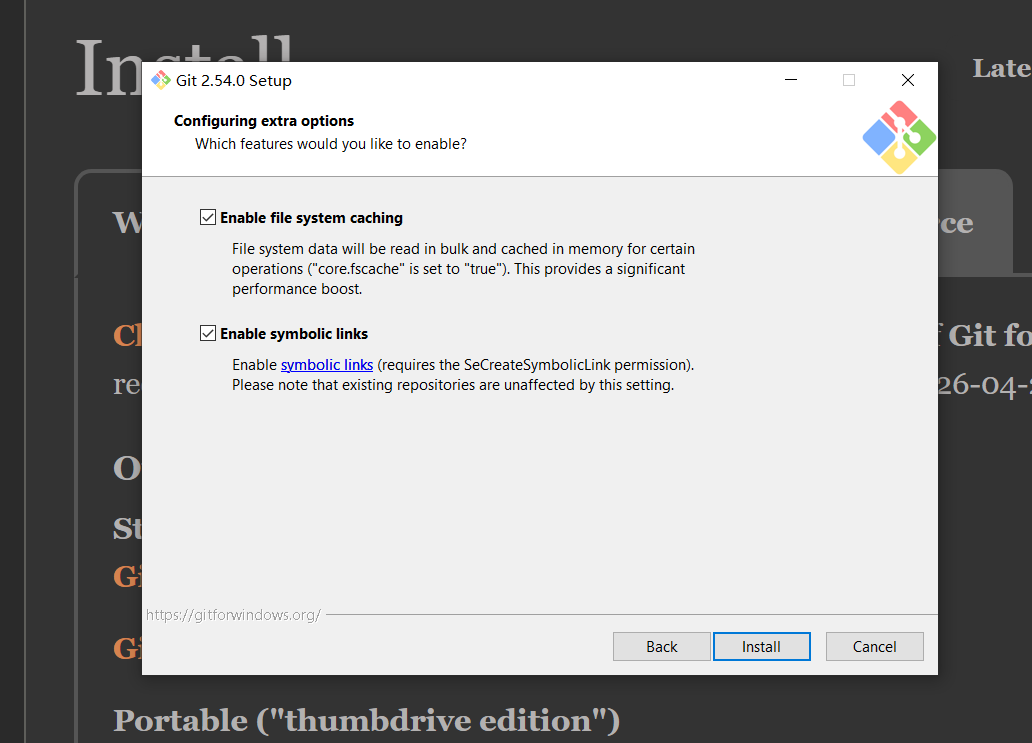Open the symbolic links hyperlink

coord(326,365)
